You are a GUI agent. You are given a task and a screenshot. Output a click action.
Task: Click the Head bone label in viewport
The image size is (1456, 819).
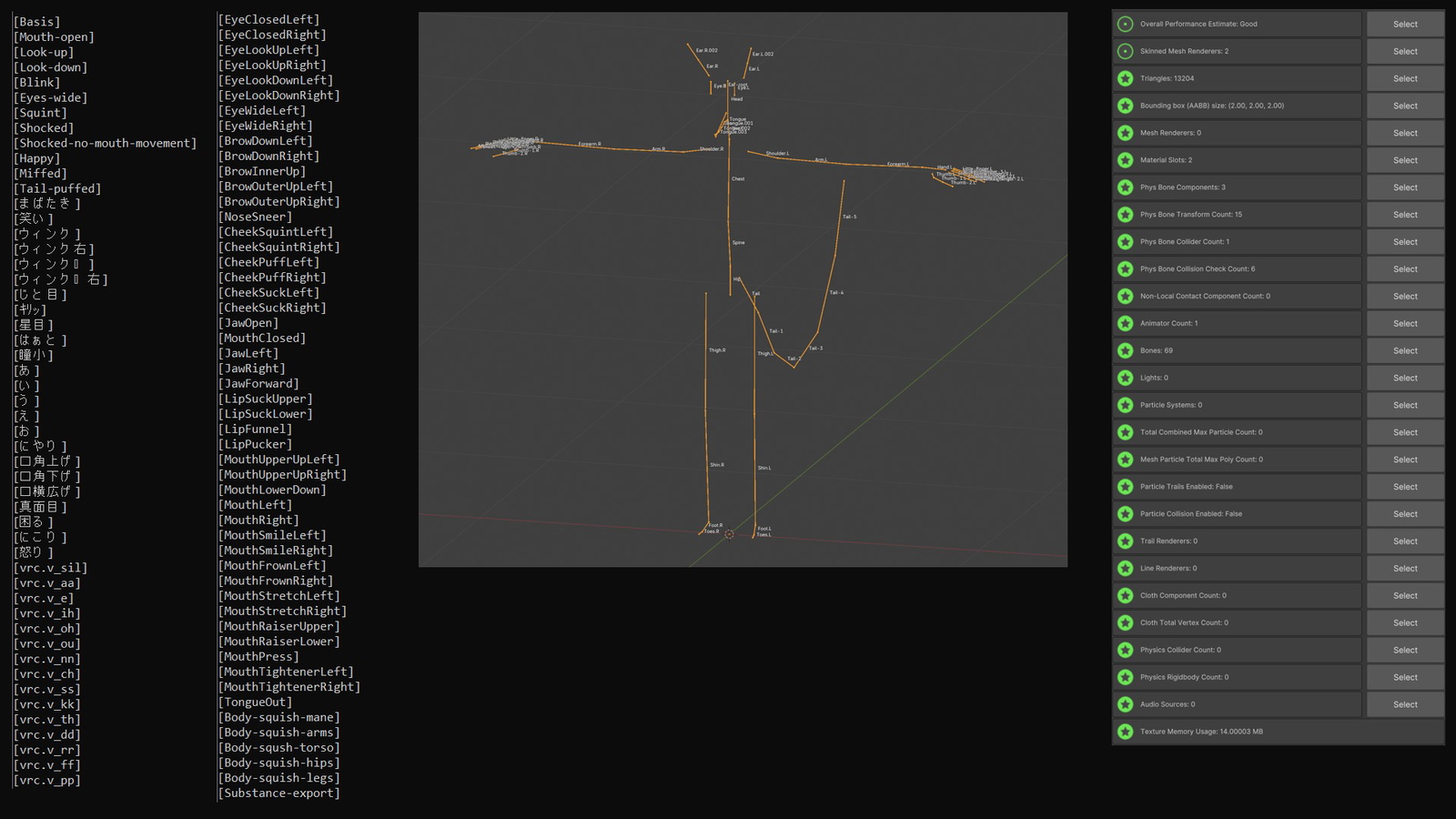(x=736, y=99)
